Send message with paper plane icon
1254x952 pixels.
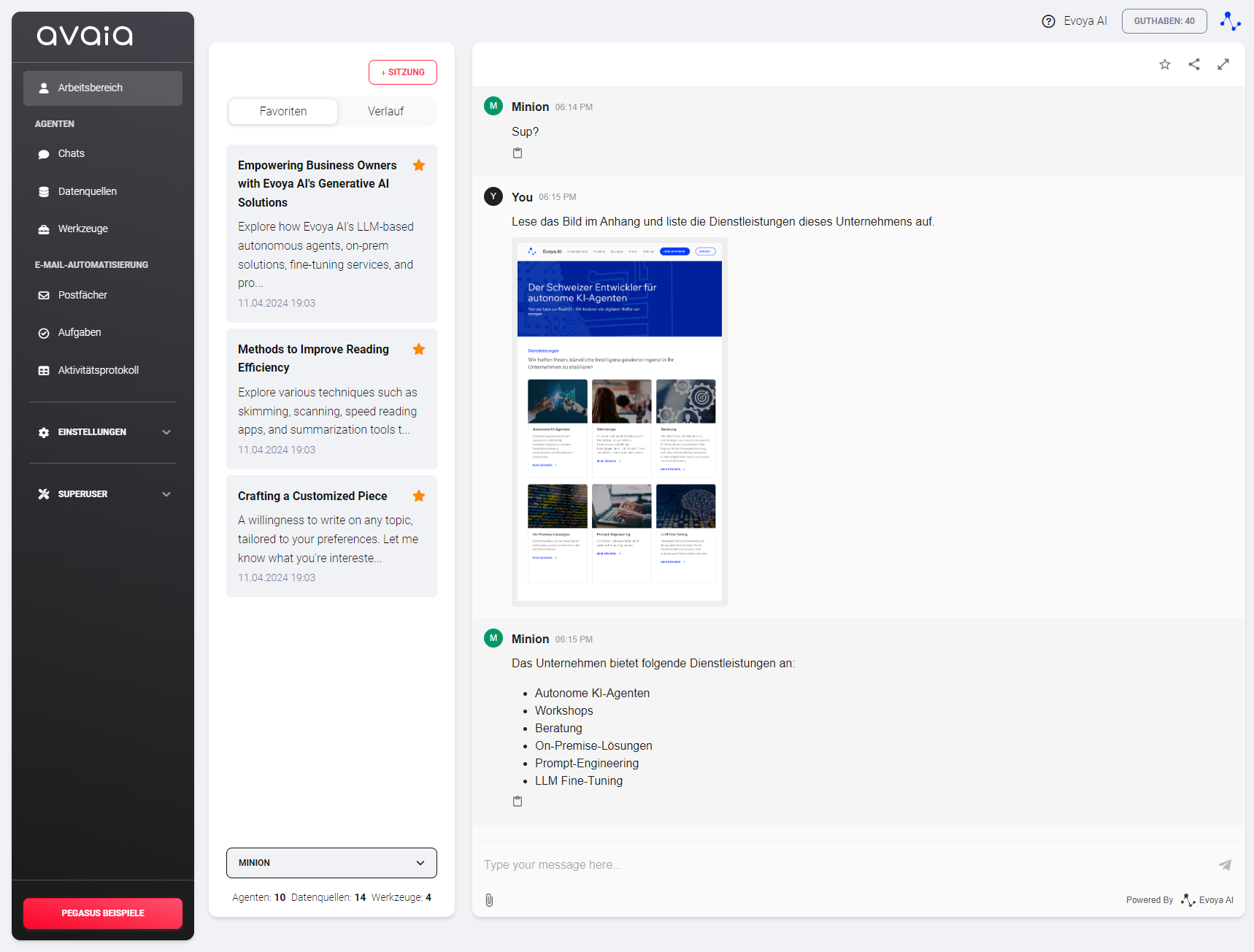[x=1225, y=865]
